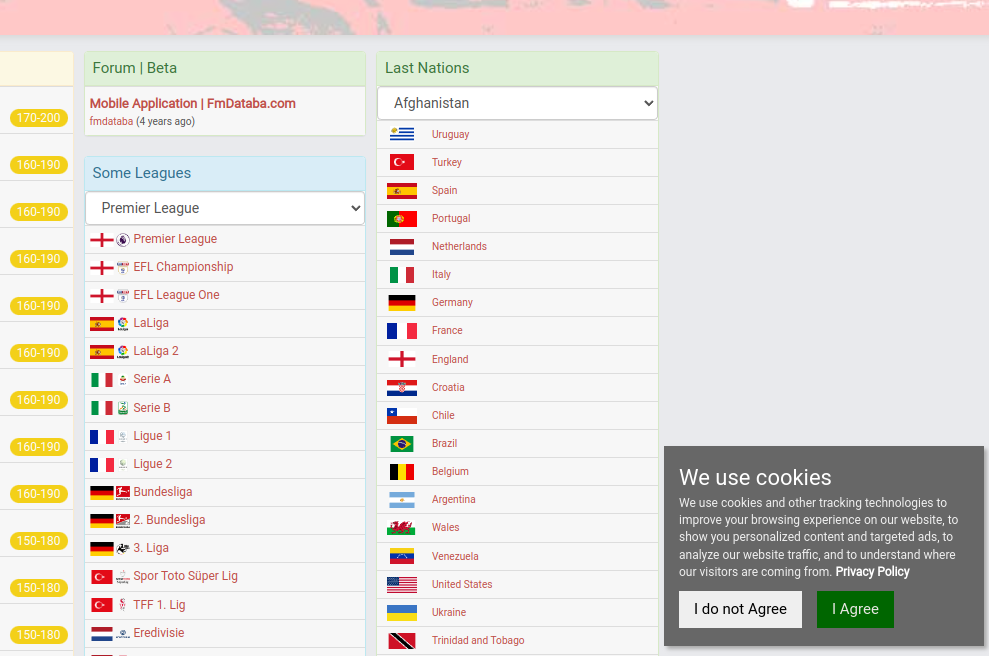Open the EFL Championship league link
989x656 pixels.
pos(183,267)
